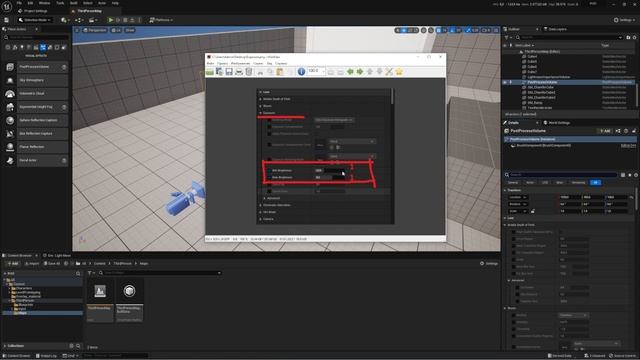Toggle the Bloom Method override checkbox

[513, 315]
